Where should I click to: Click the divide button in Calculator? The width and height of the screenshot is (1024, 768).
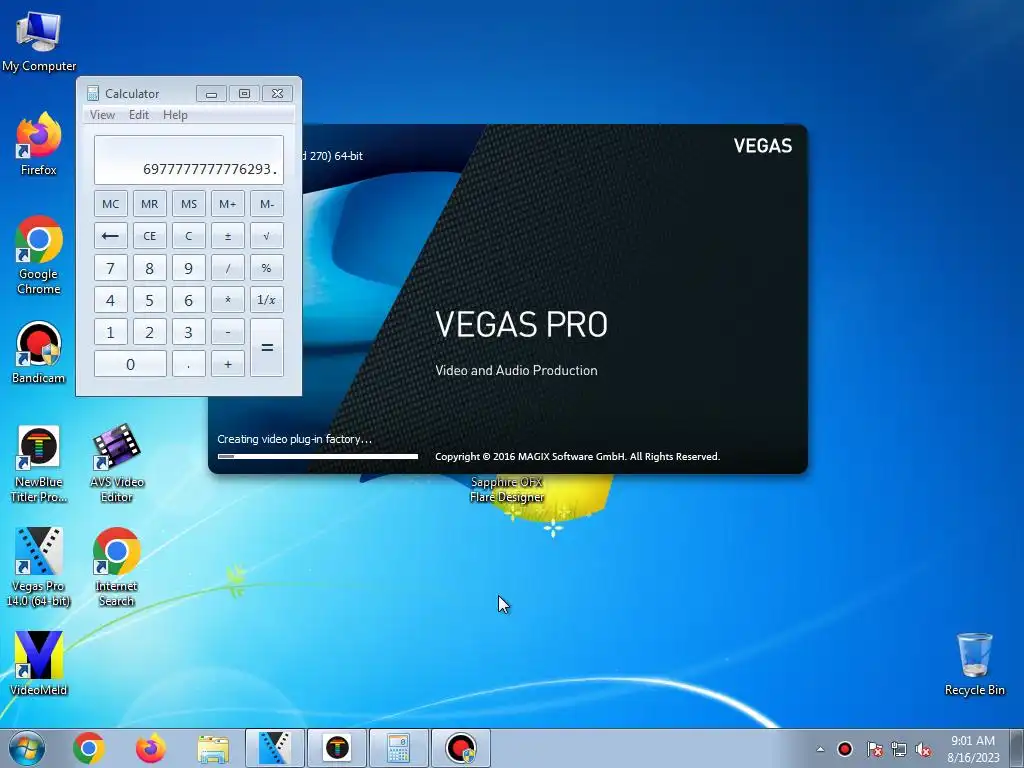228,268
